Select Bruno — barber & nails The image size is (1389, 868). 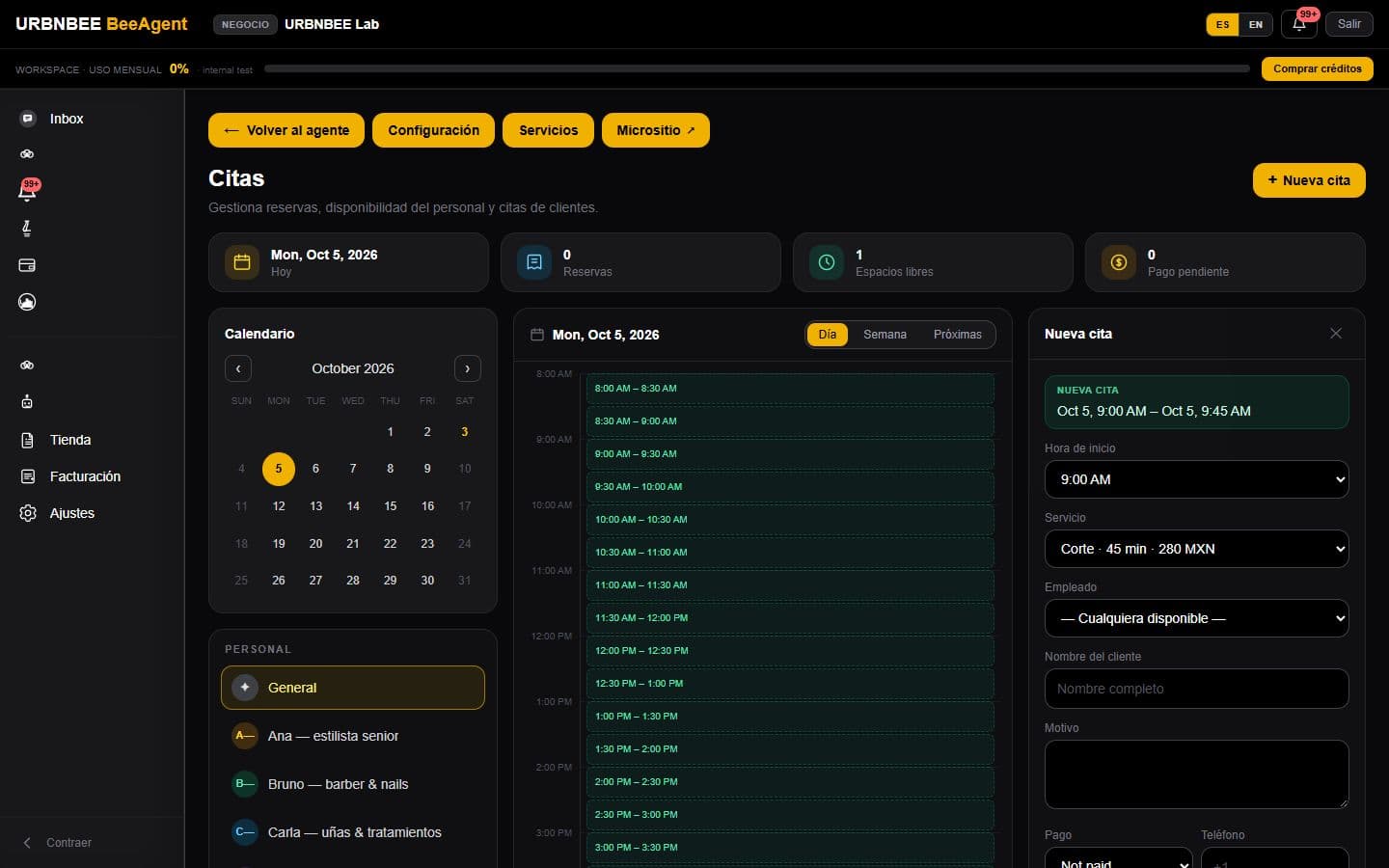(x=353, y=784)
